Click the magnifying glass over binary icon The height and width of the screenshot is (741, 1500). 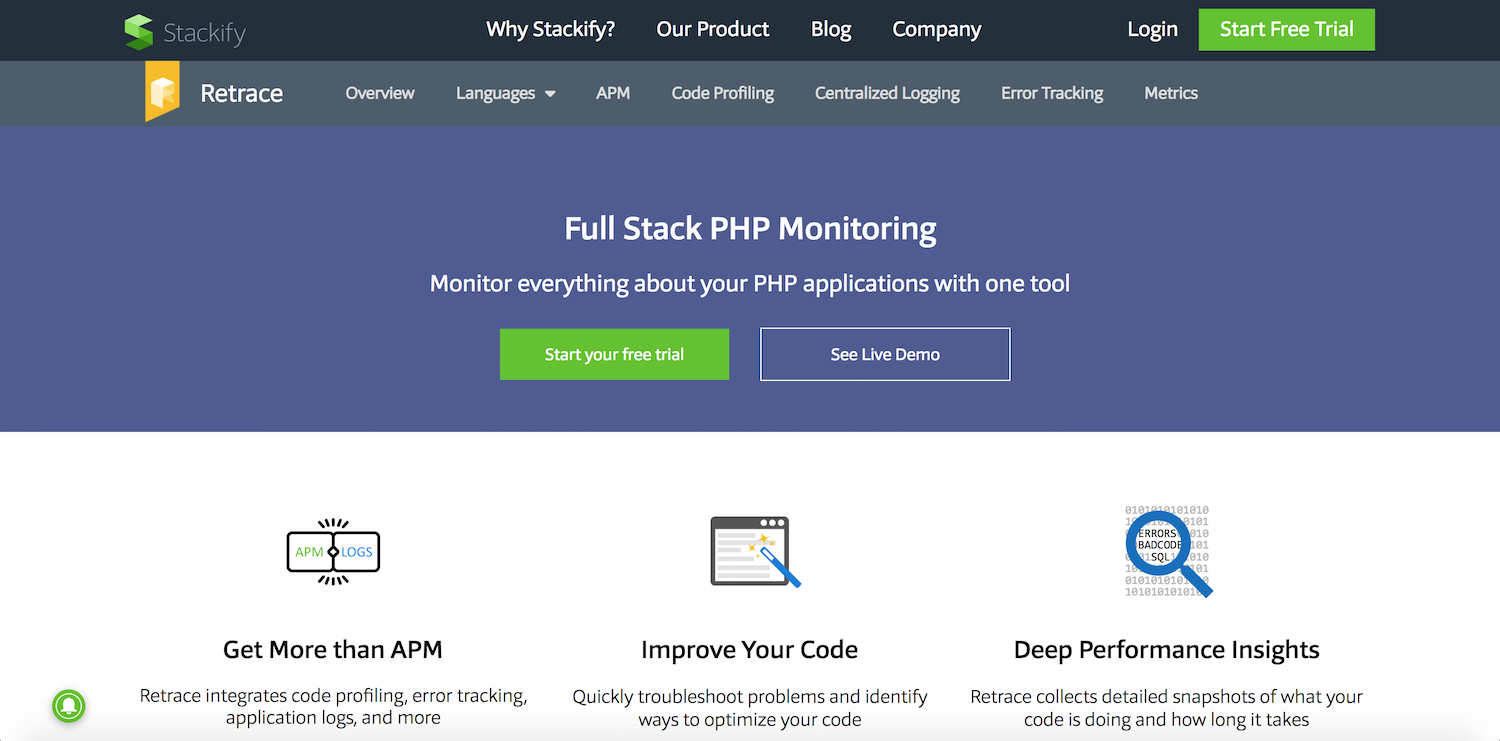click(x=1167, y=551)
